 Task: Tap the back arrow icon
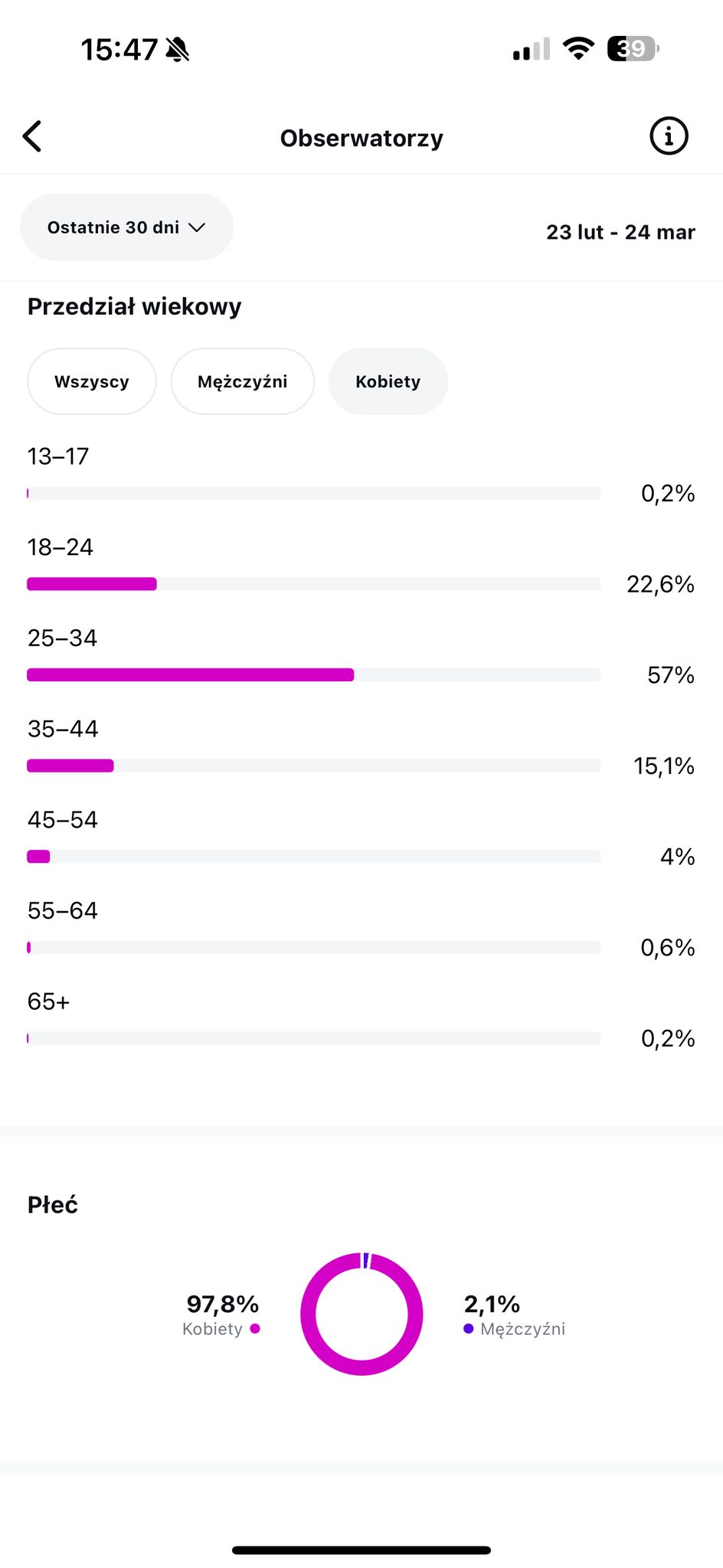pyautogui.click(x=32, y=136)
